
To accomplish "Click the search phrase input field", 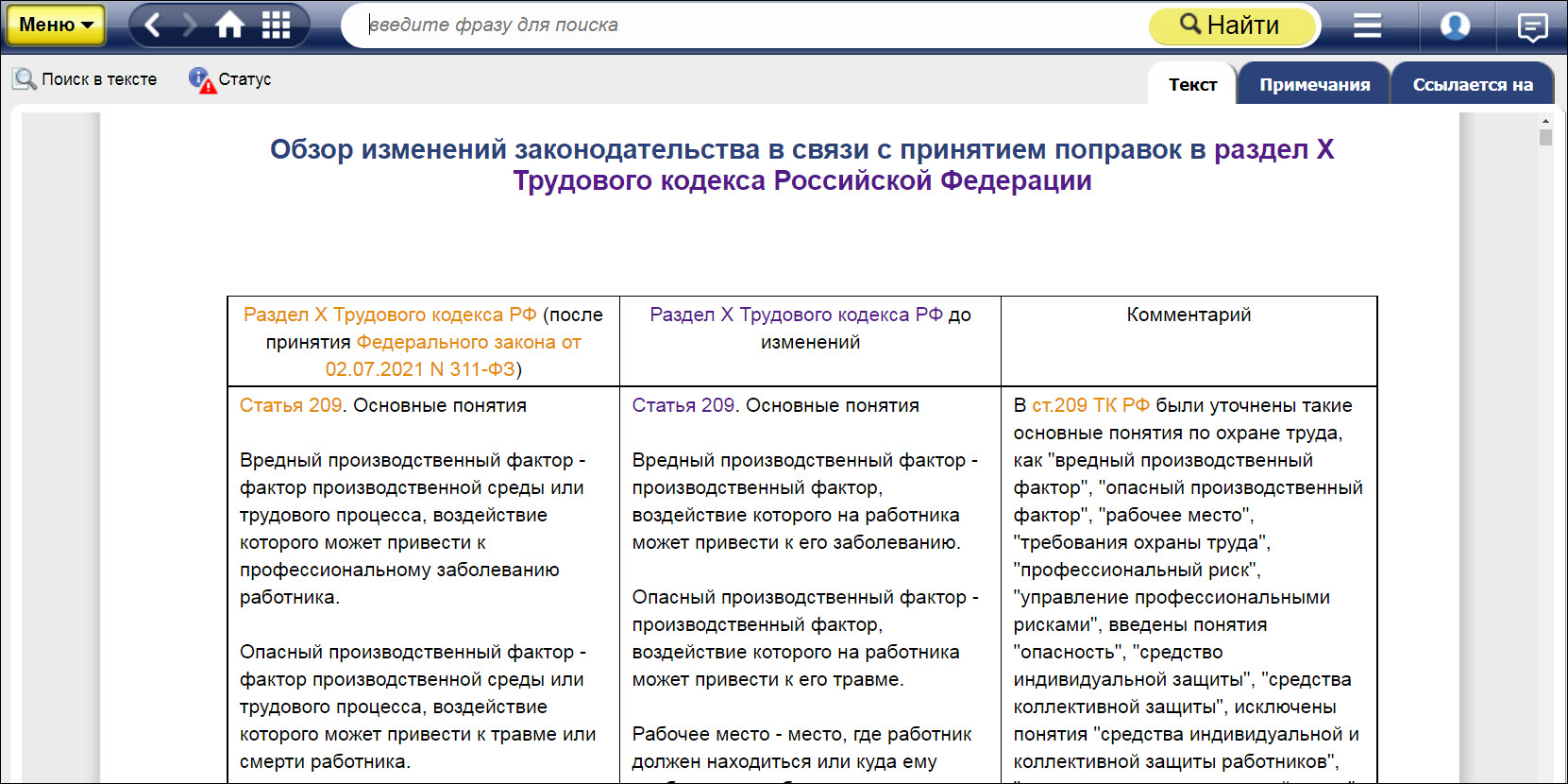I will (746, 26).
